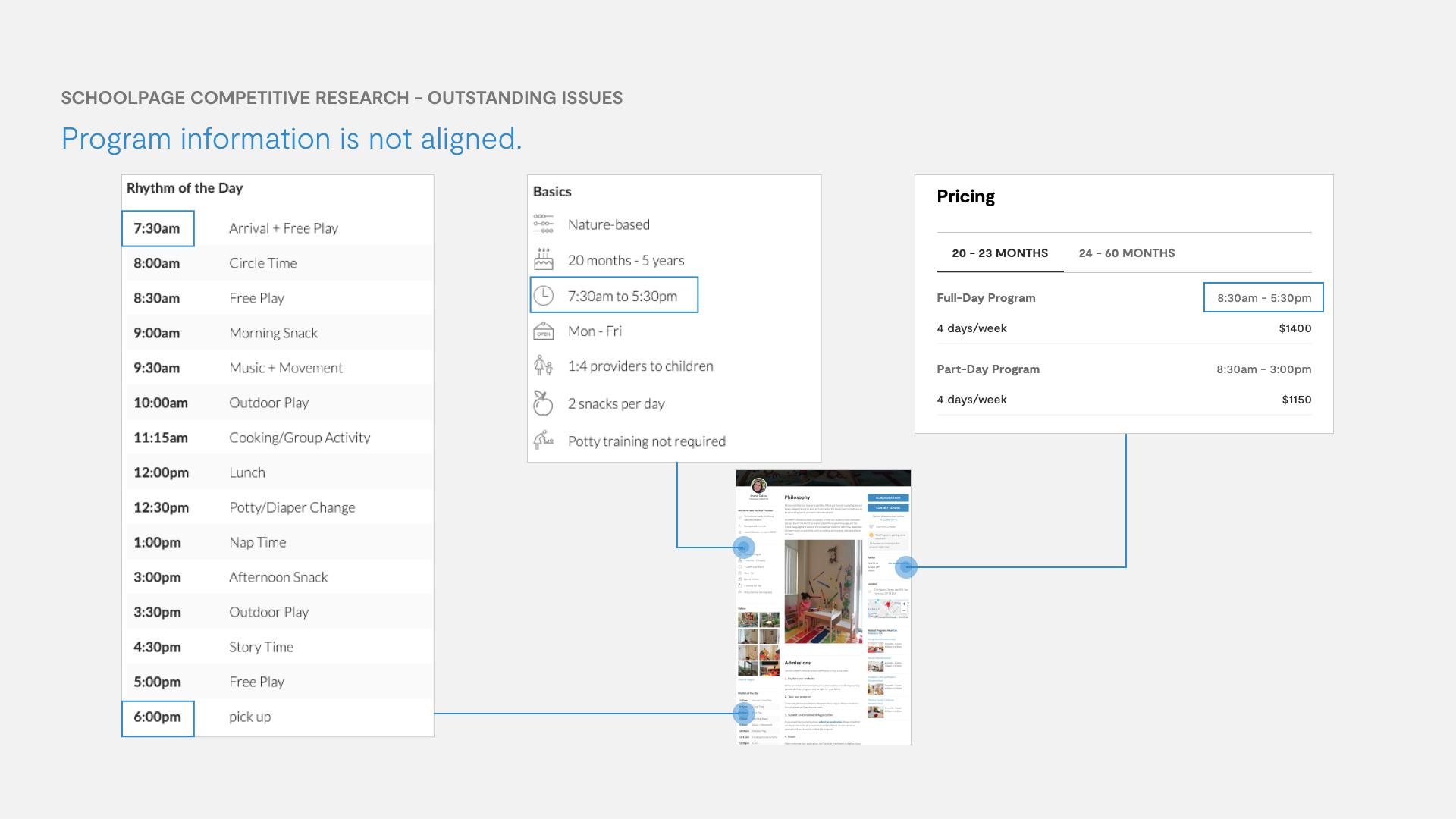The height and width of the screenshot is (819, 1456).
Task: Click the '$1150' price value
Action: [1297, 400]
